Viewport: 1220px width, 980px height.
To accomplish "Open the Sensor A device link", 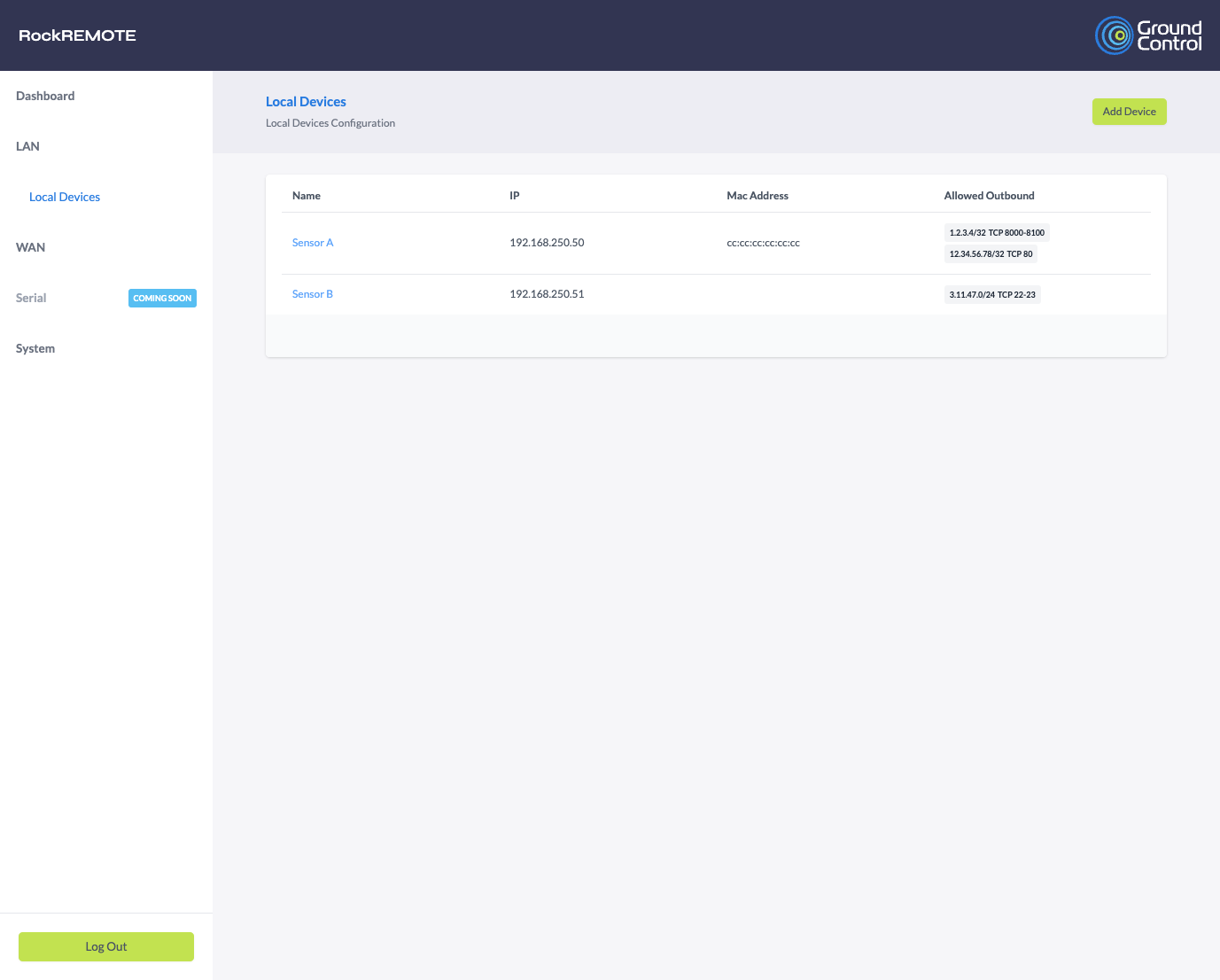I will coord(313,243).
